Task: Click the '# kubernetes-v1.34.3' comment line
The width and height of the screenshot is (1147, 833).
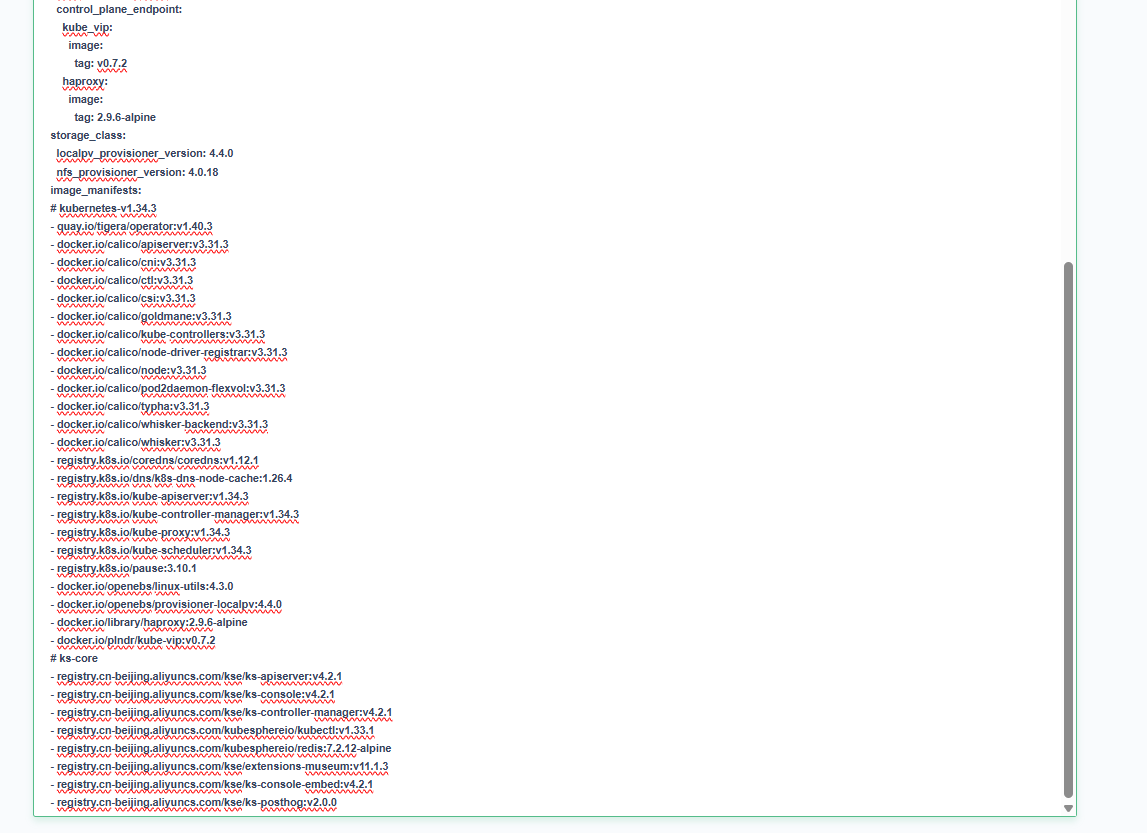Action: pyautogui.click(x=103, y=208)
